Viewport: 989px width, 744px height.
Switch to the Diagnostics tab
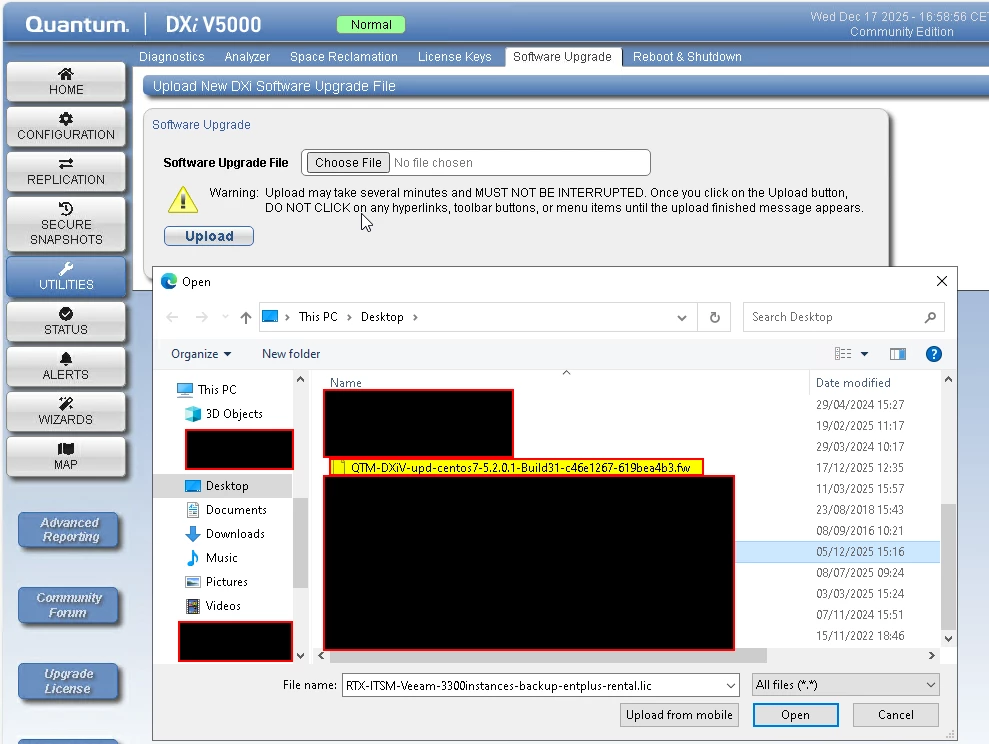click(172, 57)
